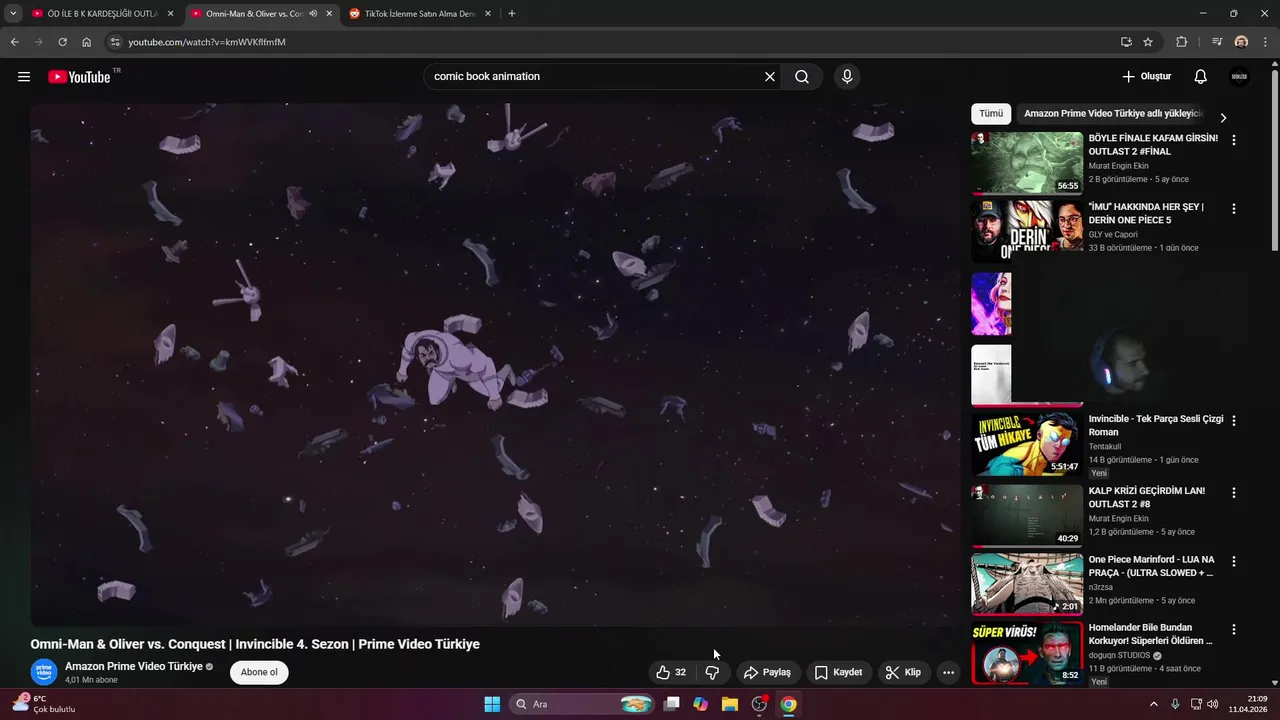Mute the Omni-Man tab audio icon
1280x720 pixels.
click(313, 14)
